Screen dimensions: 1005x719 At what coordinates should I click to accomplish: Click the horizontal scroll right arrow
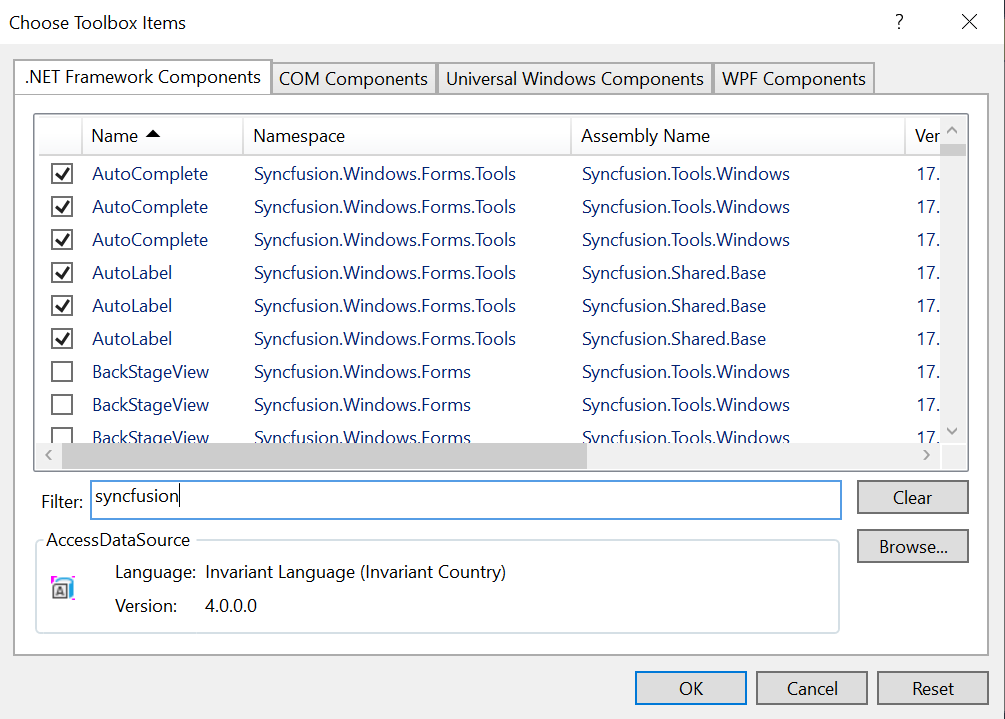pos(927,455)
